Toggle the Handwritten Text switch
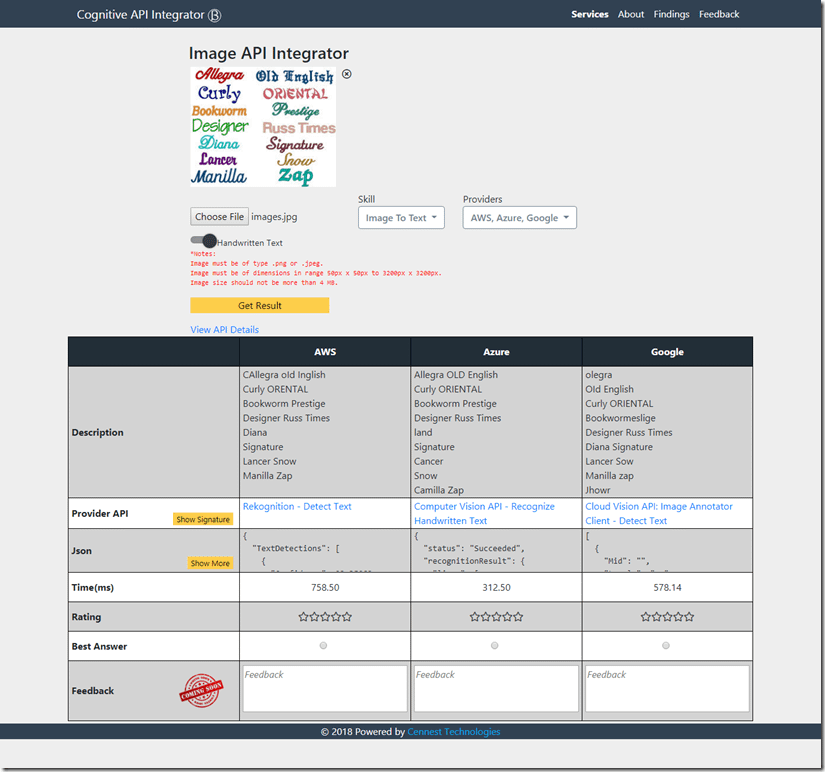The height and width of the screenshot is (772, 825). pos(204,241)
